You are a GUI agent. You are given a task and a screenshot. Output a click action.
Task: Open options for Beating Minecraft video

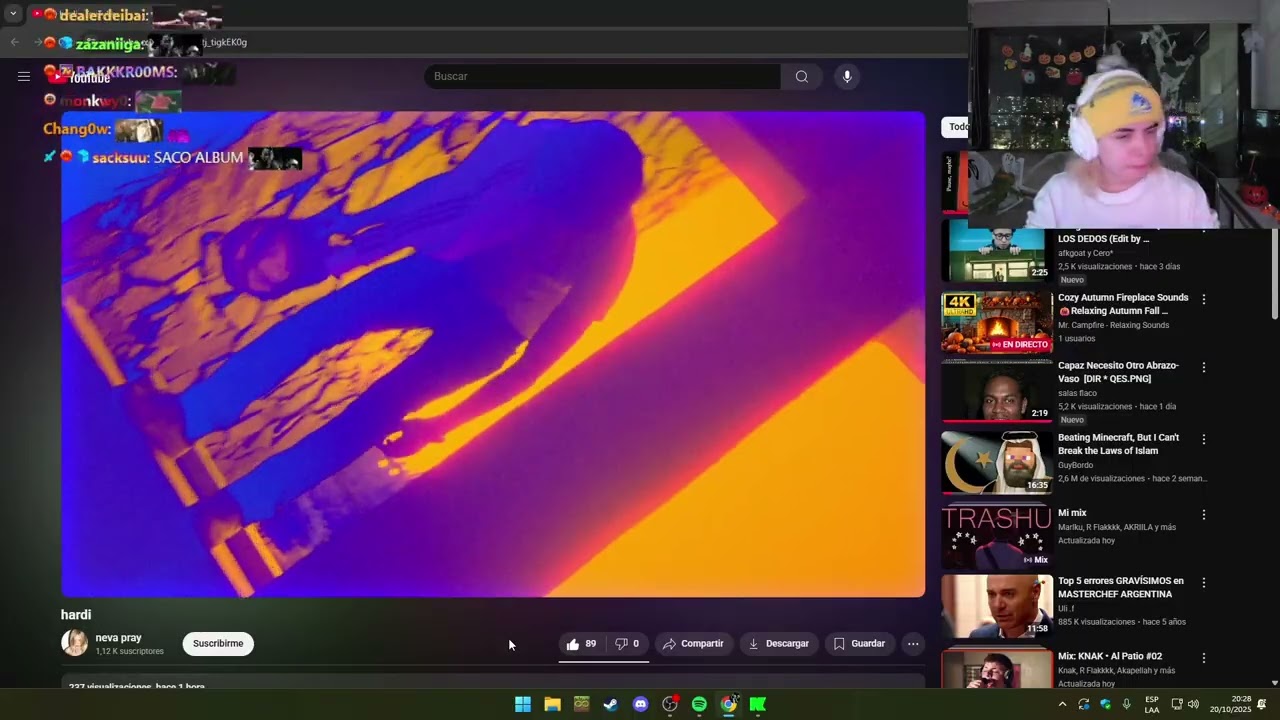click(1204, 439)
